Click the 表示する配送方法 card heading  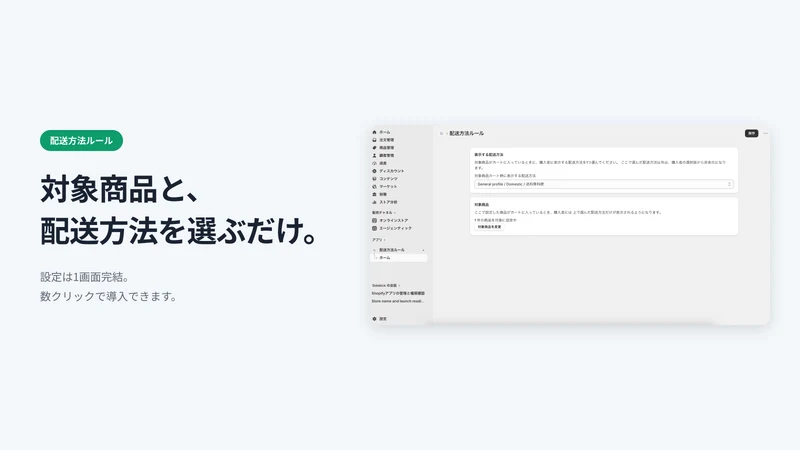489,154
